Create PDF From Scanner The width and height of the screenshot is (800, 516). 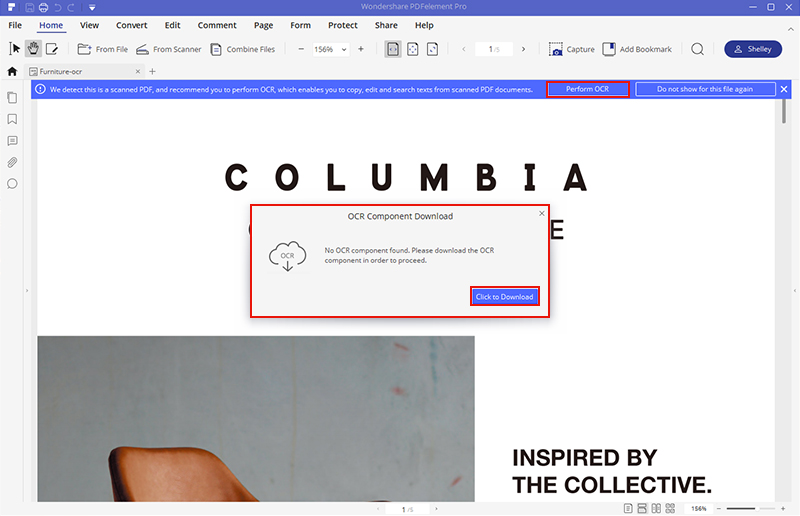click(168, 49)
